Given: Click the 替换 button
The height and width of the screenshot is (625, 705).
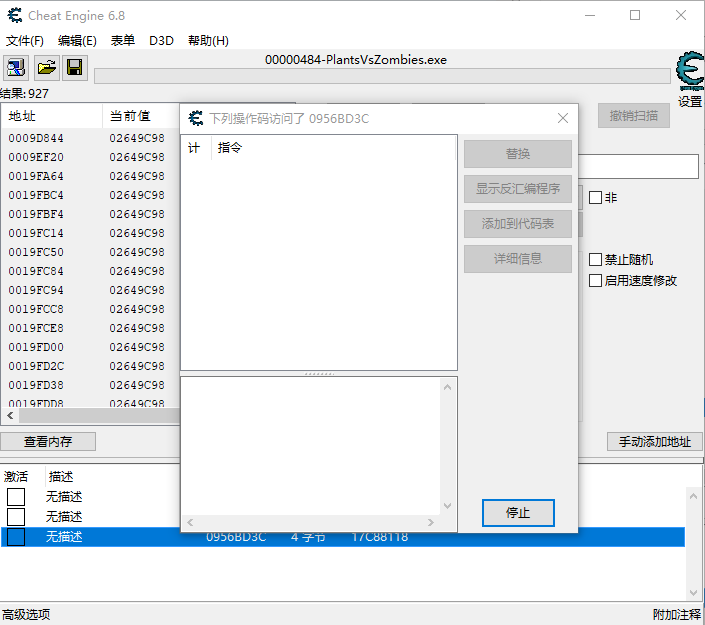Looking at the screenshot, I should (x=518, y=154).
